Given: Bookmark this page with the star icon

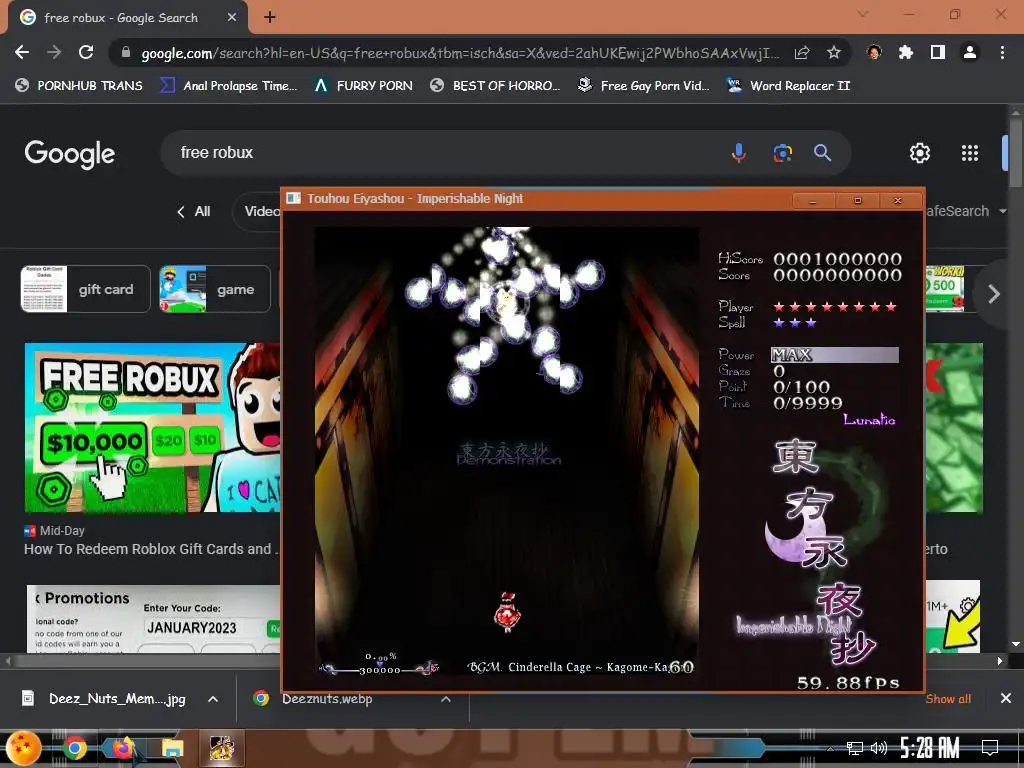Looking at the screenshot, I should tap(833, 53).
